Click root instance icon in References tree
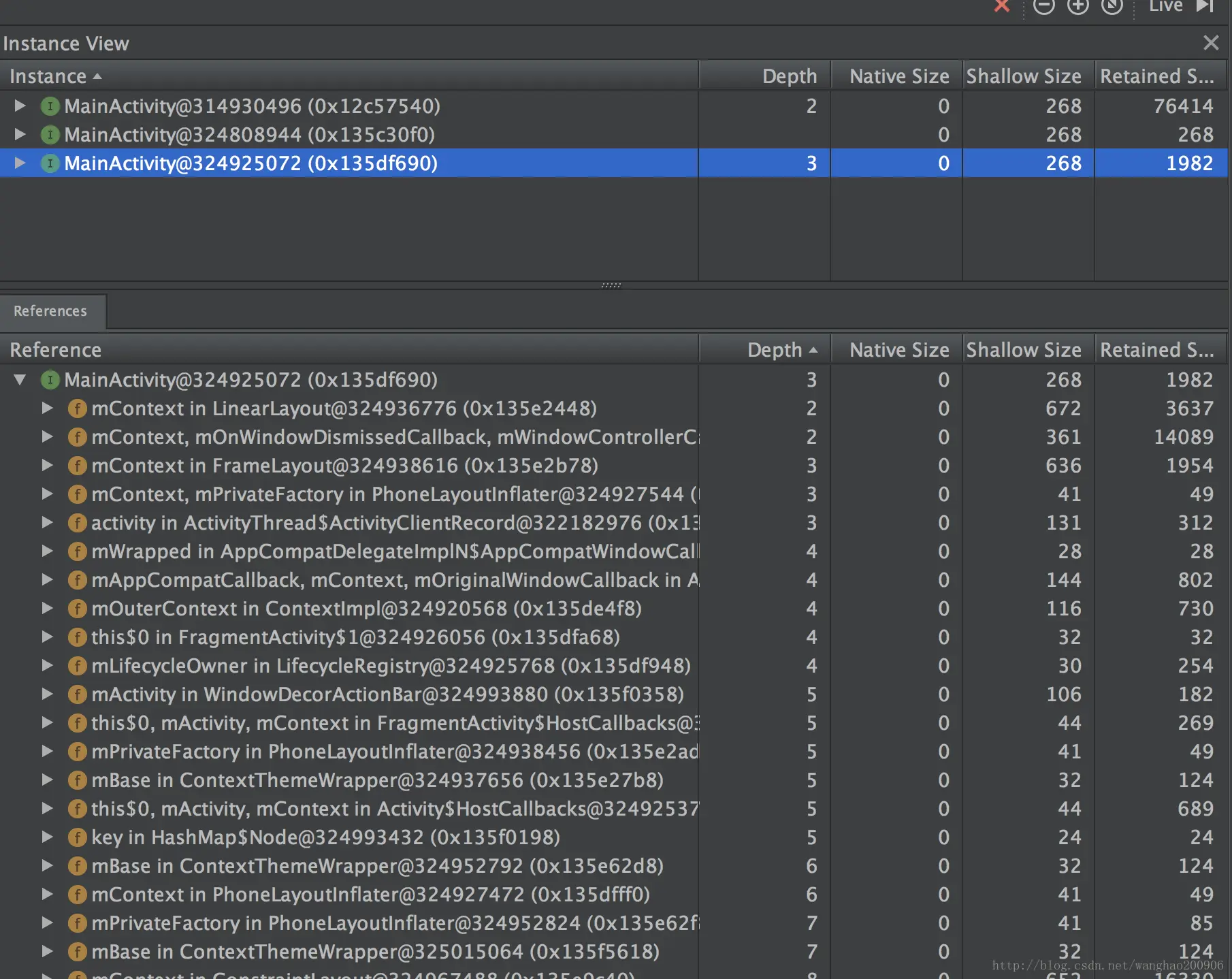This screenshot has height=979, width=1232. [x=50, y=380]
